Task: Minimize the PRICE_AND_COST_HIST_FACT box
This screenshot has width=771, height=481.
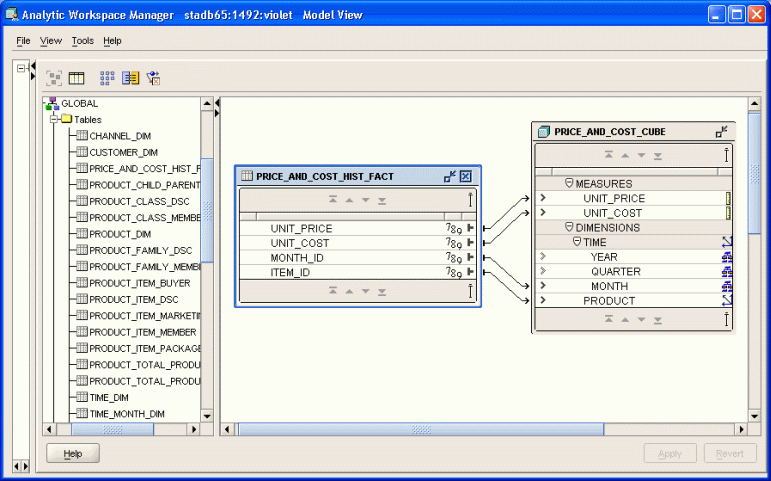Action: (x=450, y=176)
